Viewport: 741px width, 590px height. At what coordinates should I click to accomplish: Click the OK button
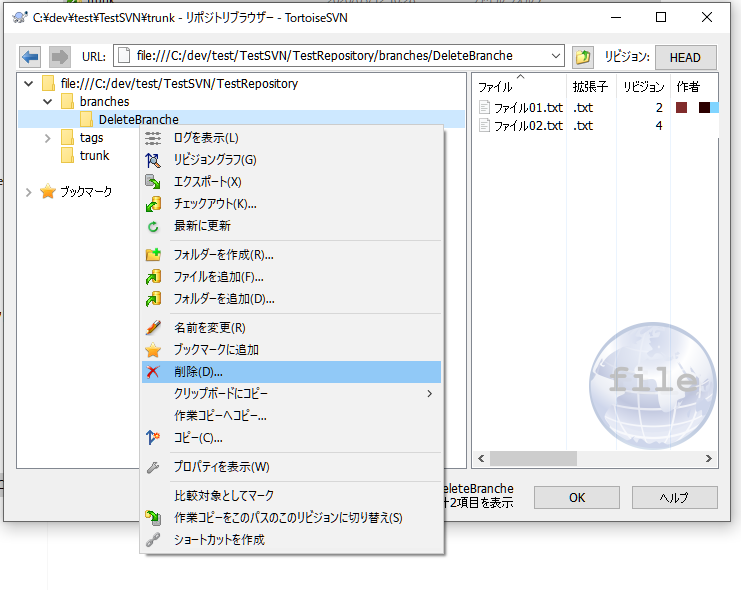(577, 498)
